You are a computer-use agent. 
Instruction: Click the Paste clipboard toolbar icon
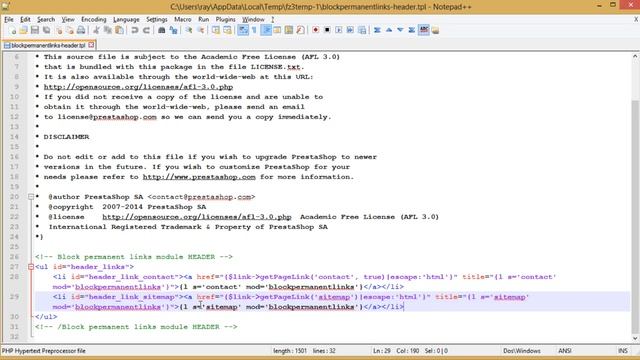click(x=119, y=30)
